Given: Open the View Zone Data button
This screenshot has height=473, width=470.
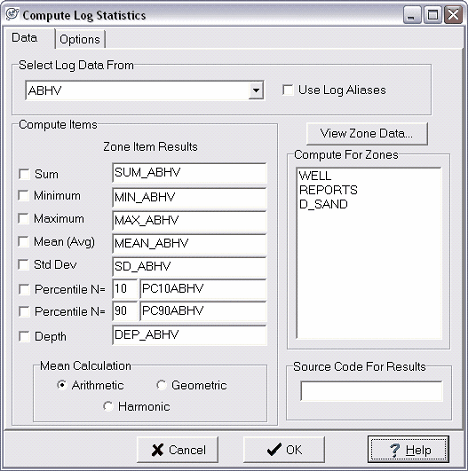Looking at the screenshot, I should coord(367,134).
